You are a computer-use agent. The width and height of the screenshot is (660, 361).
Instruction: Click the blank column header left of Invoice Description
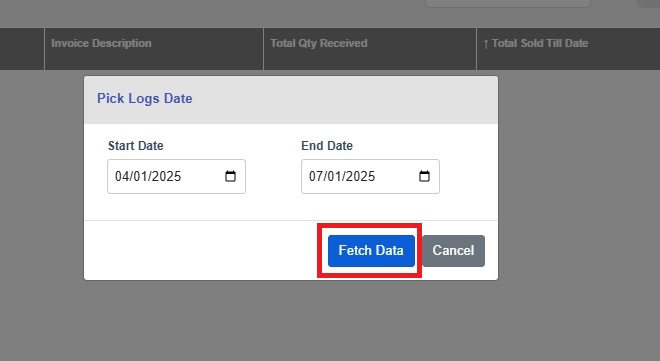click(x=22, y=49)
